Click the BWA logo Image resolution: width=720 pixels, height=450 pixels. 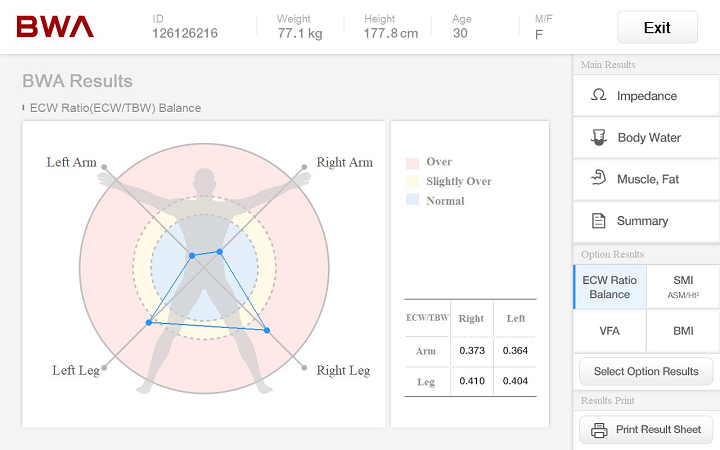pos(55,27)
